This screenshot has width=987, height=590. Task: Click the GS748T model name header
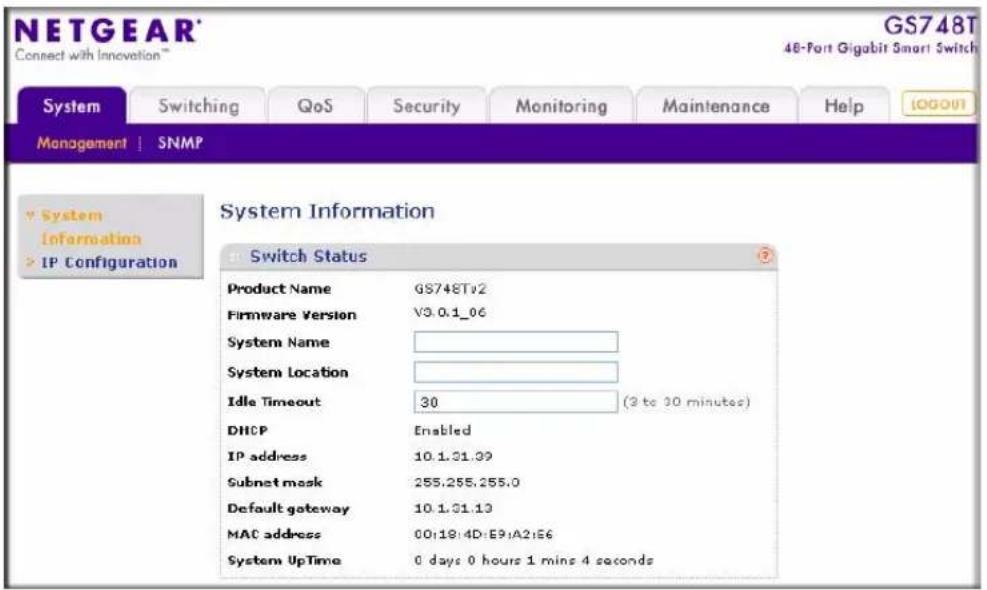[x=930, y=26]
